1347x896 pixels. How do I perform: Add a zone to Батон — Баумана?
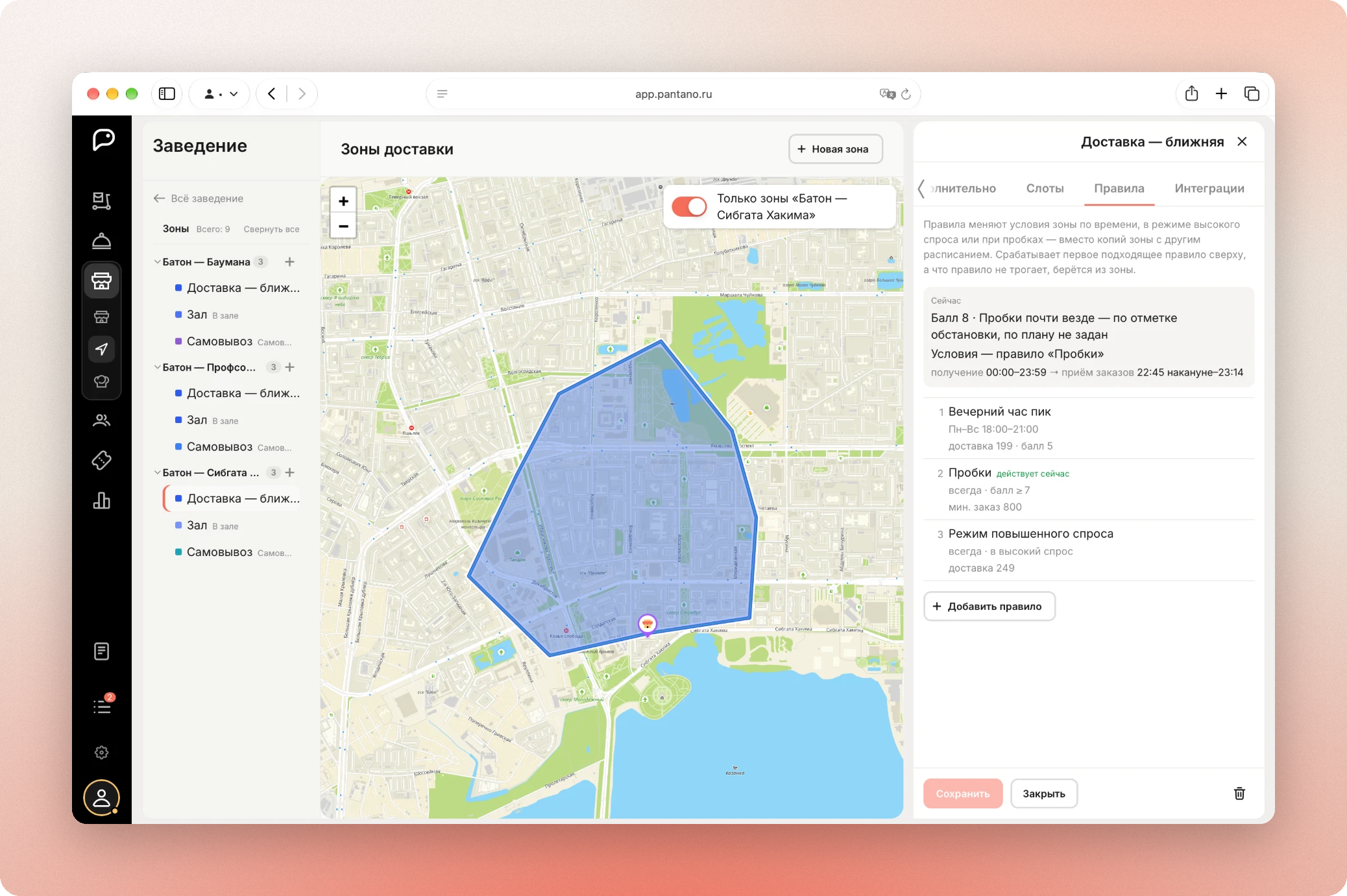[x=289, y=261]
